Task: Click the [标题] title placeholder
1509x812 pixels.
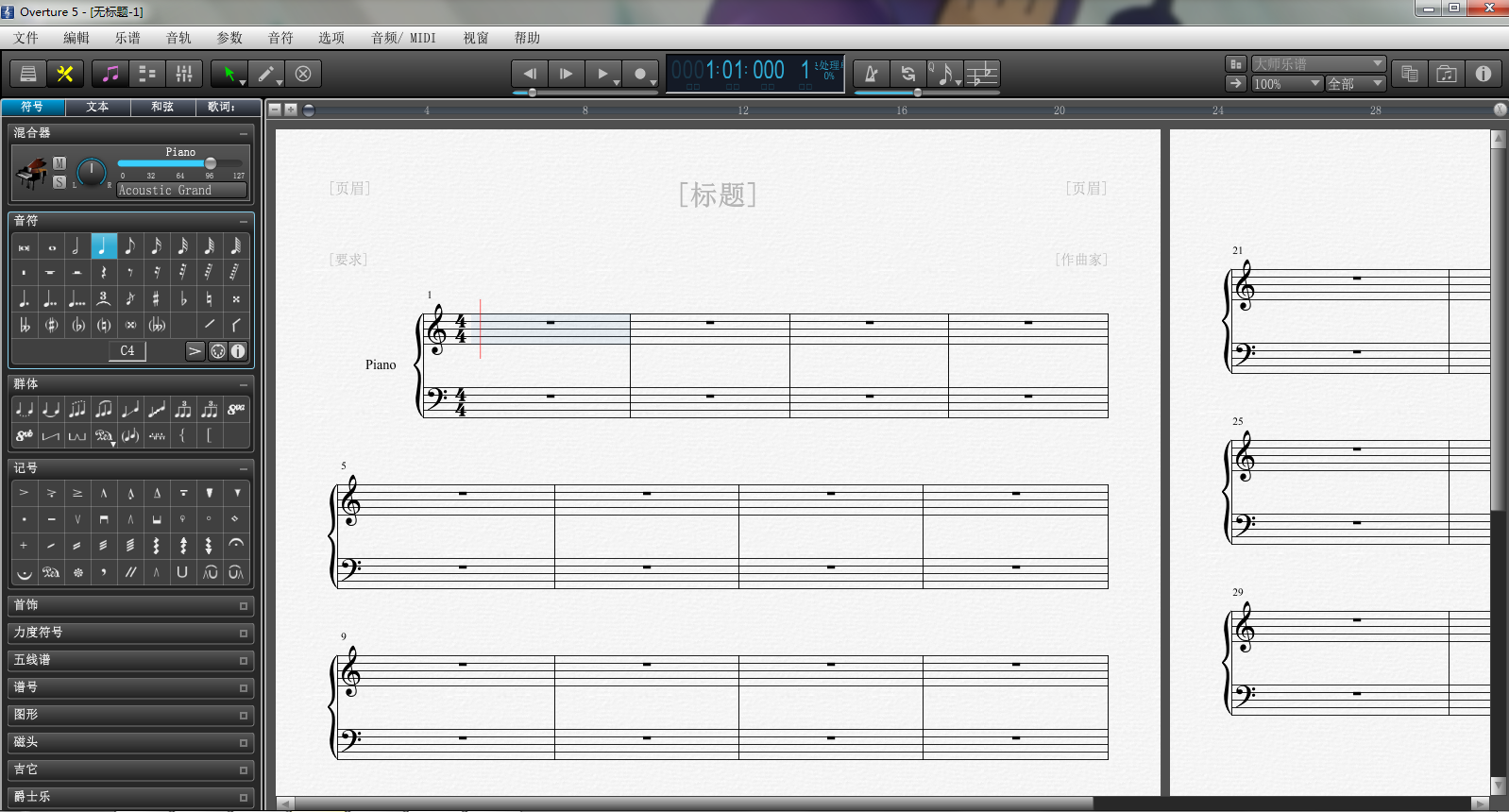Action: click(718, 195)
